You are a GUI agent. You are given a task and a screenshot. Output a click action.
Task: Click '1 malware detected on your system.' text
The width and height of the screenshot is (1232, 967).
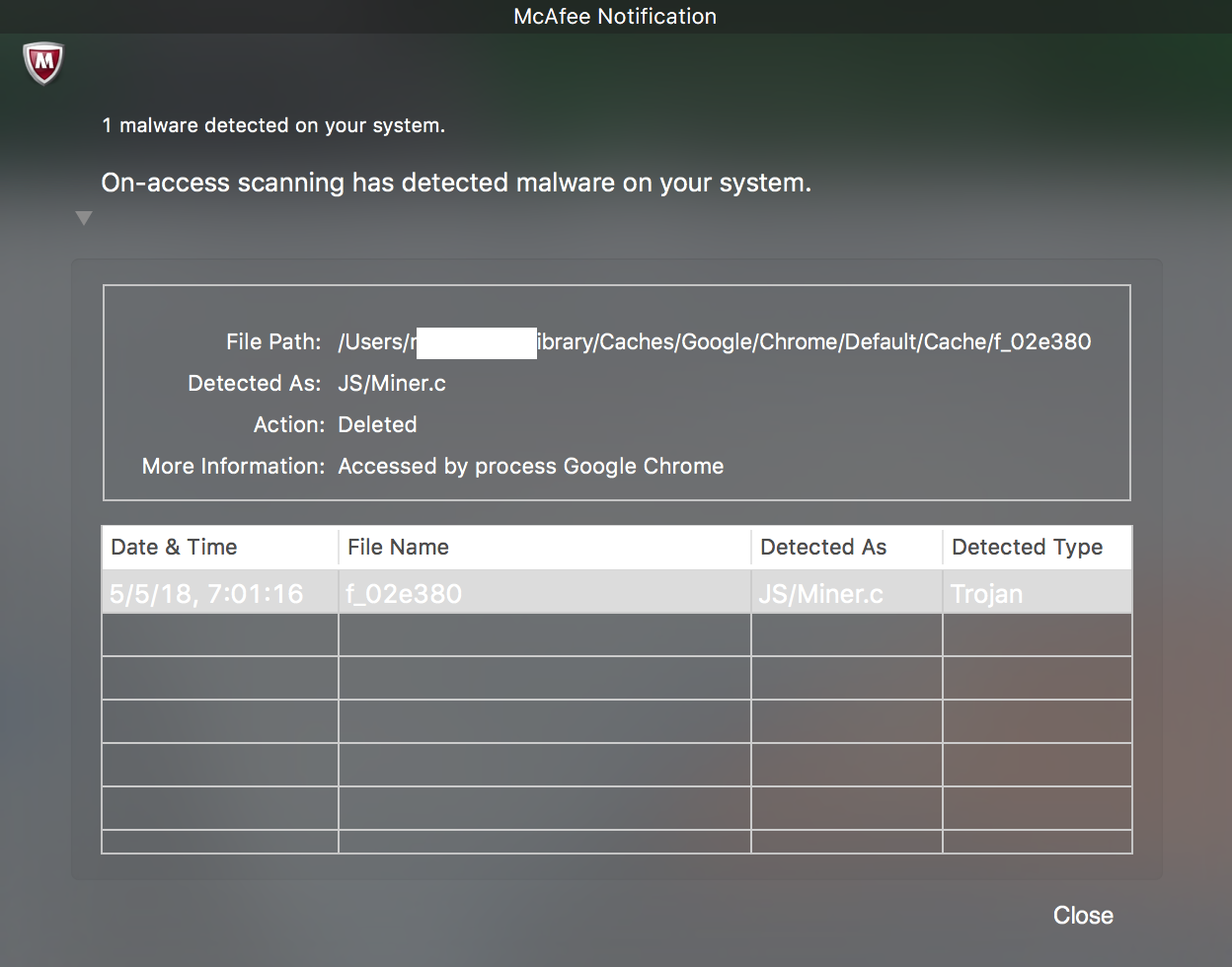273,125
